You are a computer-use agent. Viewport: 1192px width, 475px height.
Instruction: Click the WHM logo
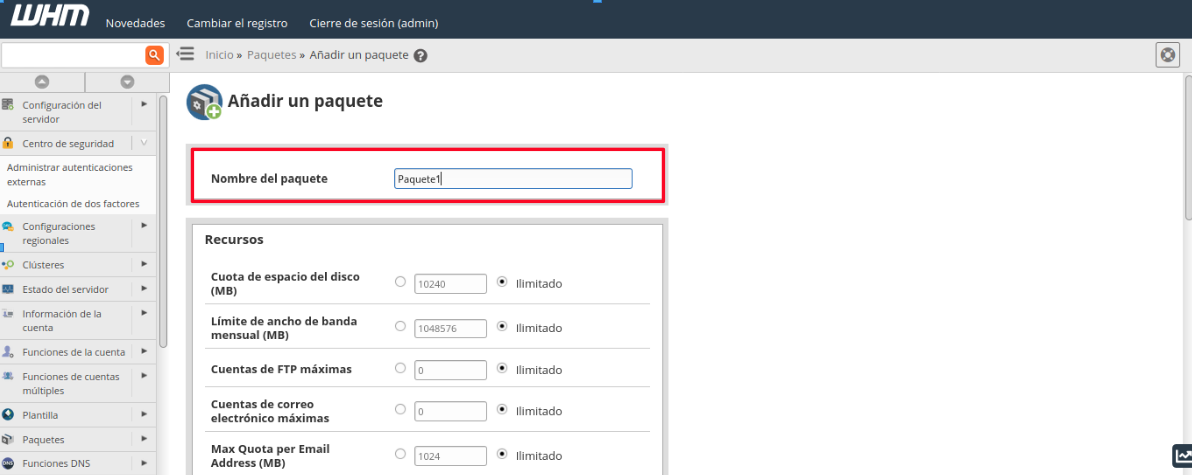point(49,15)
